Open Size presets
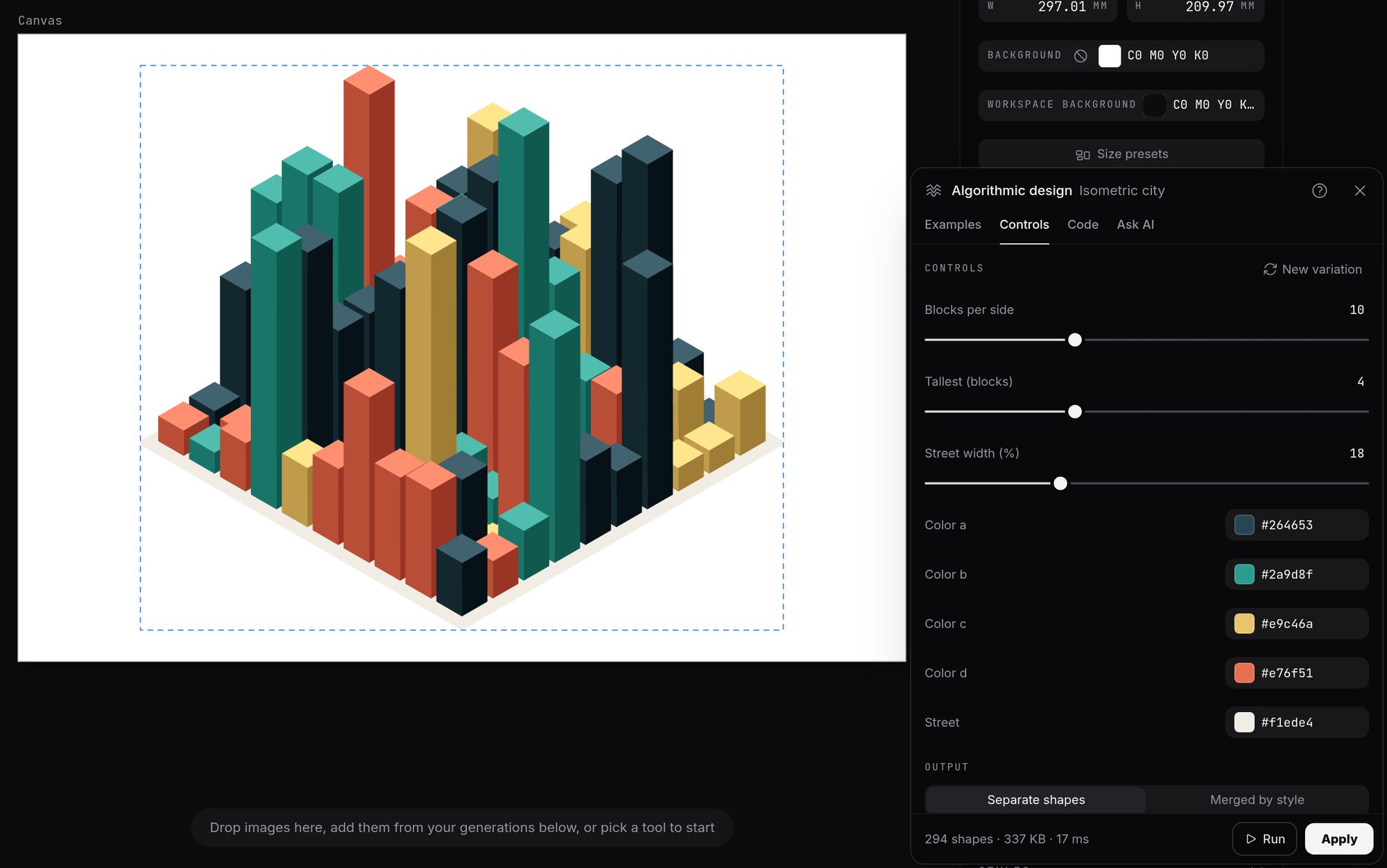Screen dimensions: 1387x868 coord(1121,154)
